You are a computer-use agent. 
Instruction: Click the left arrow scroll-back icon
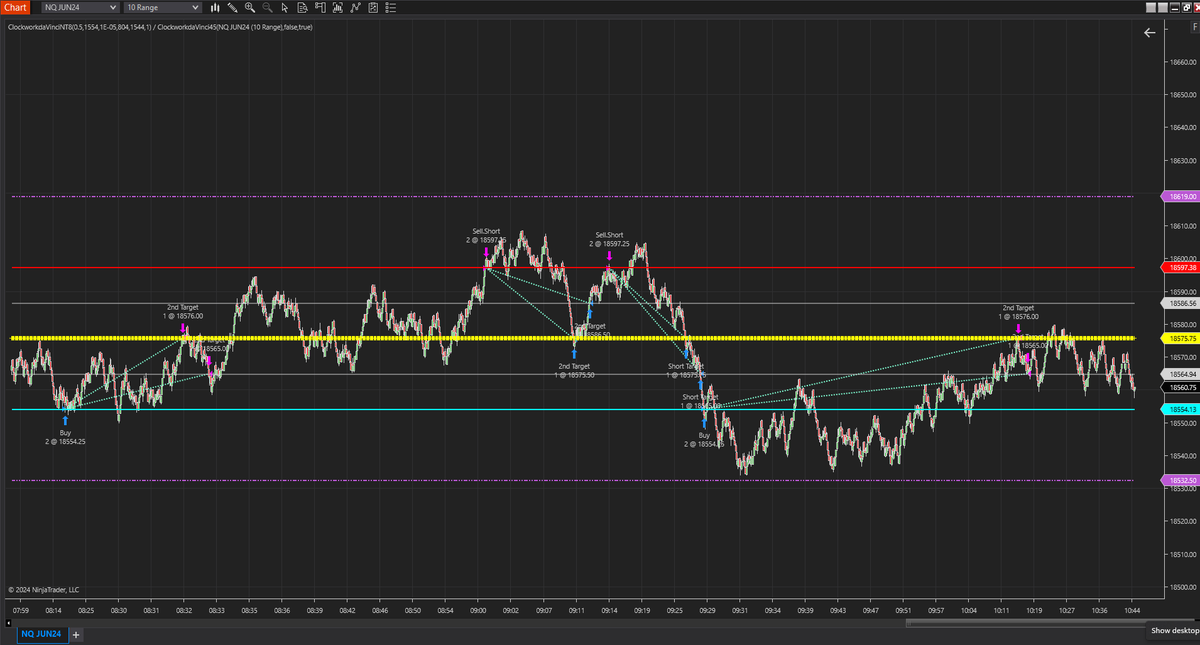pyautogui.click(x=1149, y=33)
